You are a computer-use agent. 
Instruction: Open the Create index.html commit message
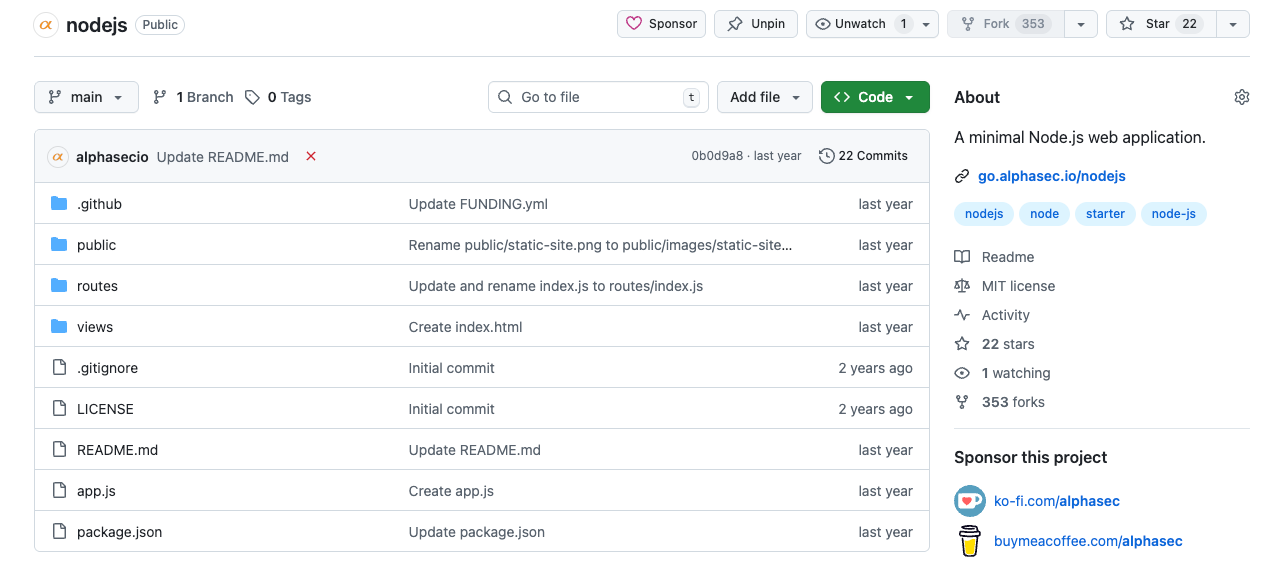pos(465,327)
